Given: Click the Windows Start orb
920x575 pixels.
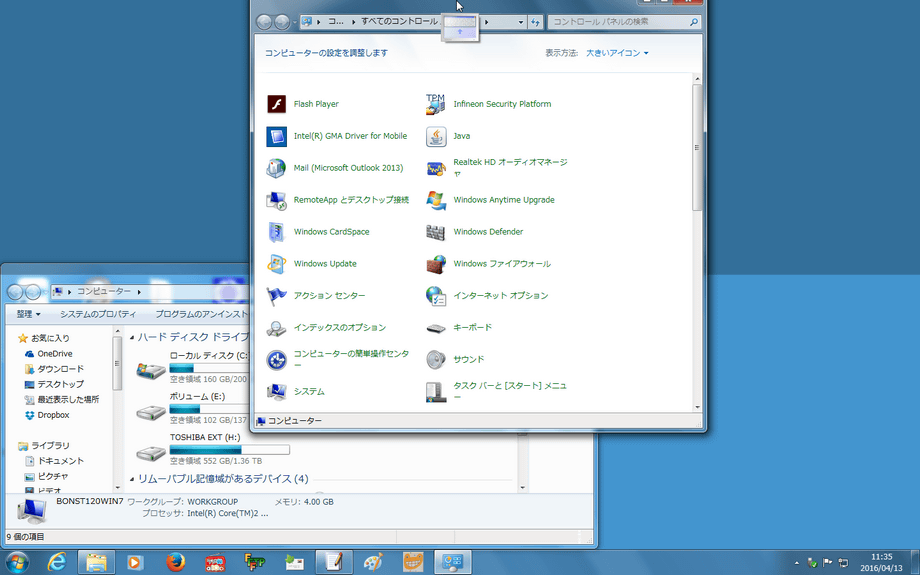Looking at the screenshot, I should point(16,563).
